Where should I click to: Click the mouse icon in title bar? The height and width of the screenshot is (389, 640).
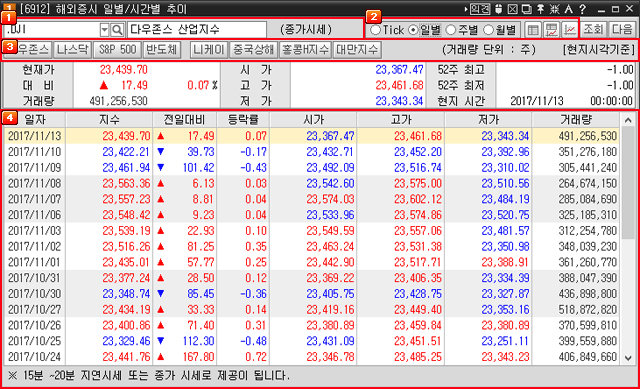coord(498,9)
